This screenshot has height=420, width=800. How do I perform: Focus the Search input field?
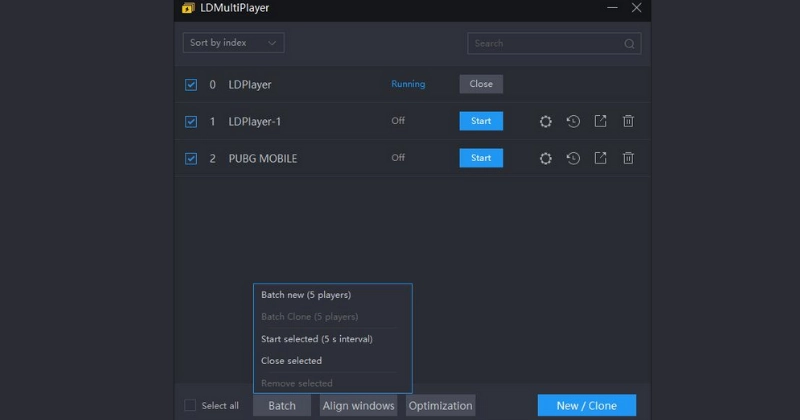point(545,44)
